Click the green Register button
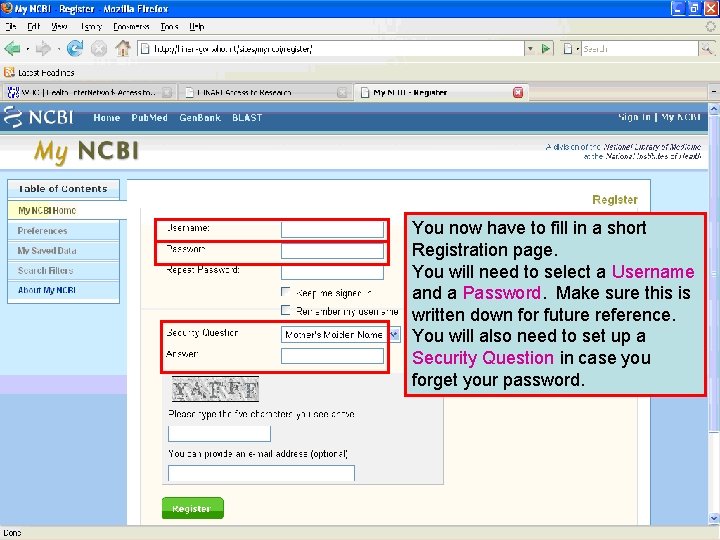Viewport: 720px width, 540px height. pos(193,508)
